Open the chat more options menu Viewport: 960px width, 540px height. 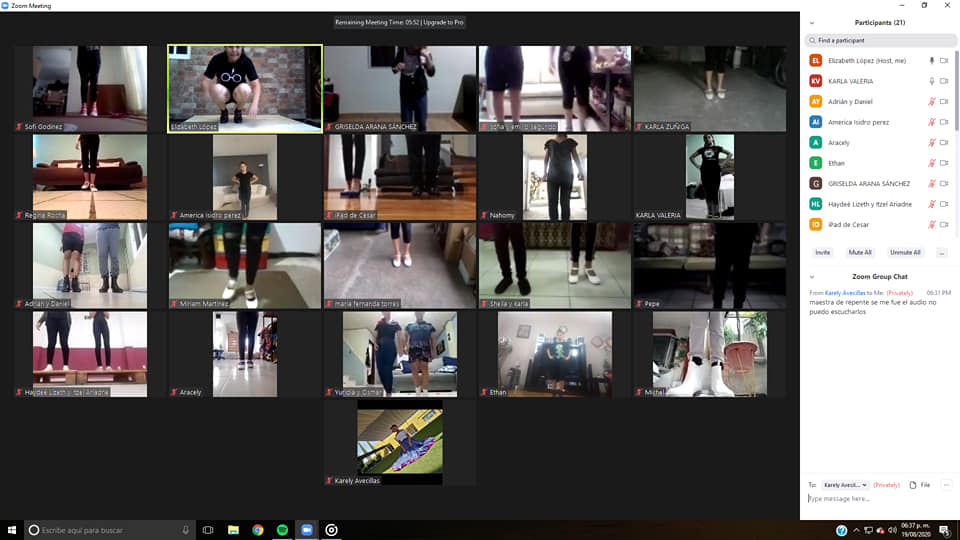click(x=946, y=485)
